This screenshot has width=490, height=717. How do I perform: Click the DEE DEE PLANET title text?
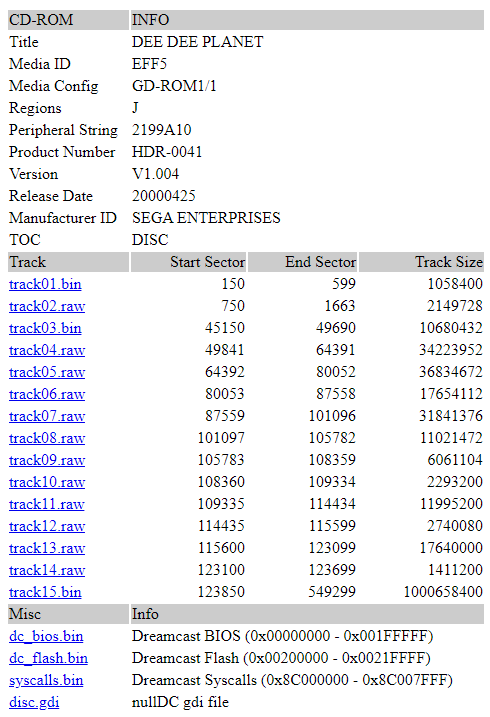tap(197, 42)
